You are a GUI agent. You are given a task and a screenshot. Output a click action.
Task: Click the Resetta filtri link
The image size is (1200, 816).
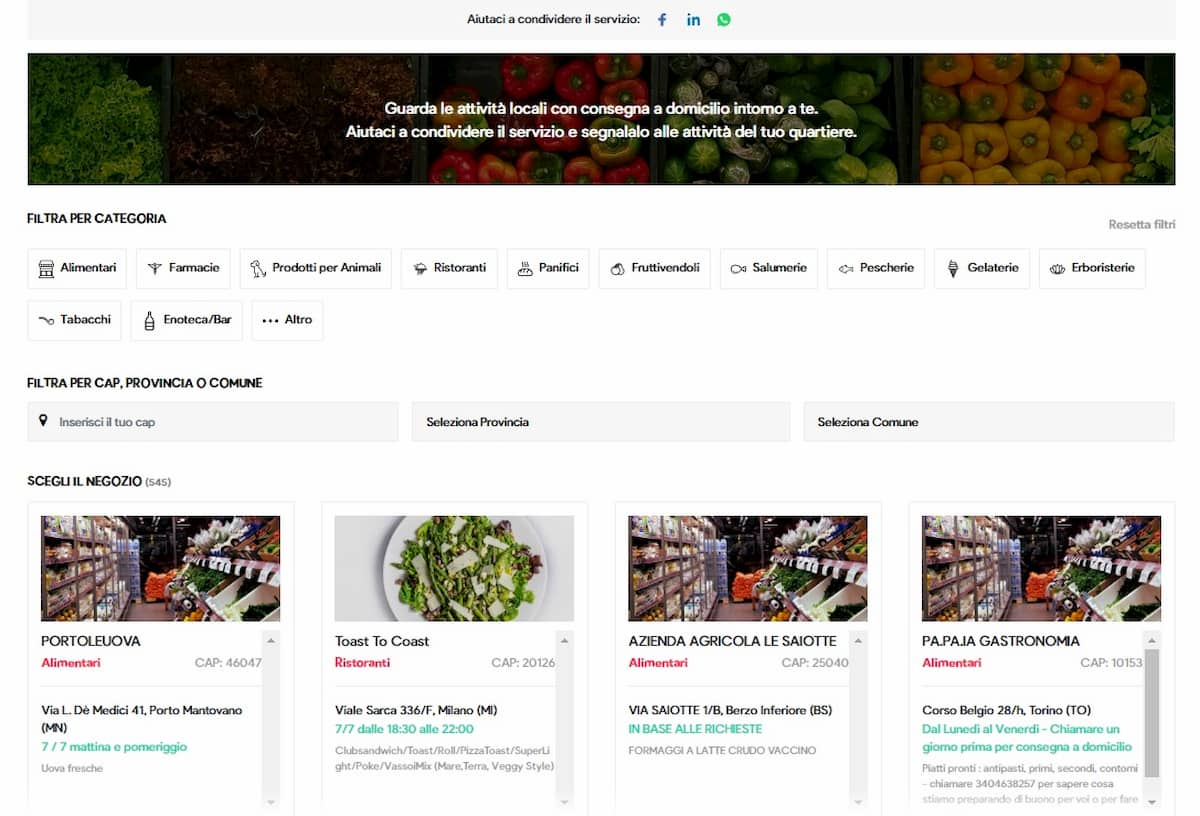click(1141, 225)
